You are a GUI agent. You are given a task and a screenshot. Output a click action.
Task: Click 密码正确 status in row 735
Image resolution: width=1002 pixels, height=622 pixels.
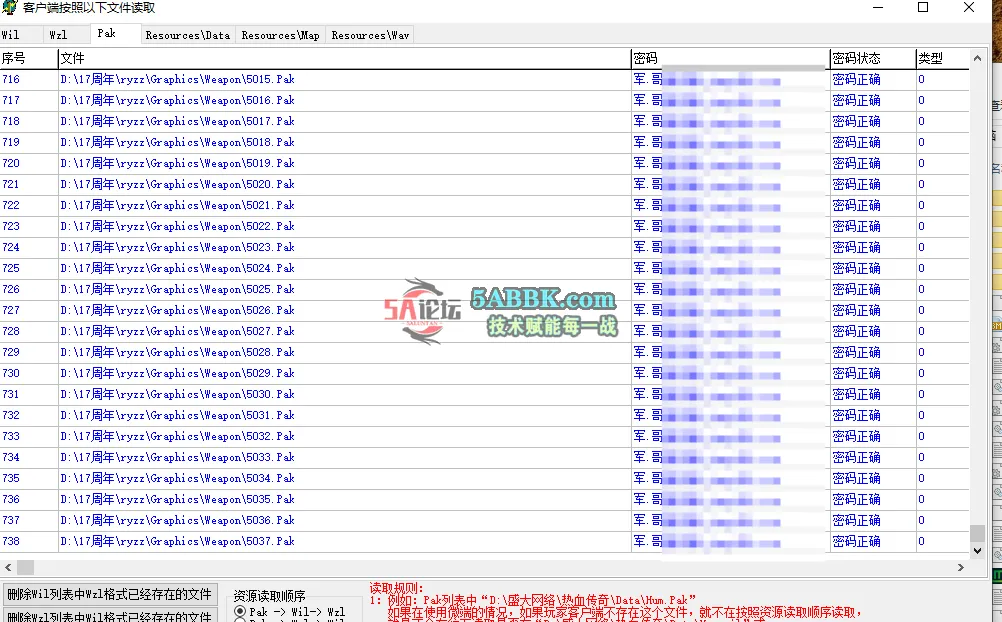click(856, 478)
